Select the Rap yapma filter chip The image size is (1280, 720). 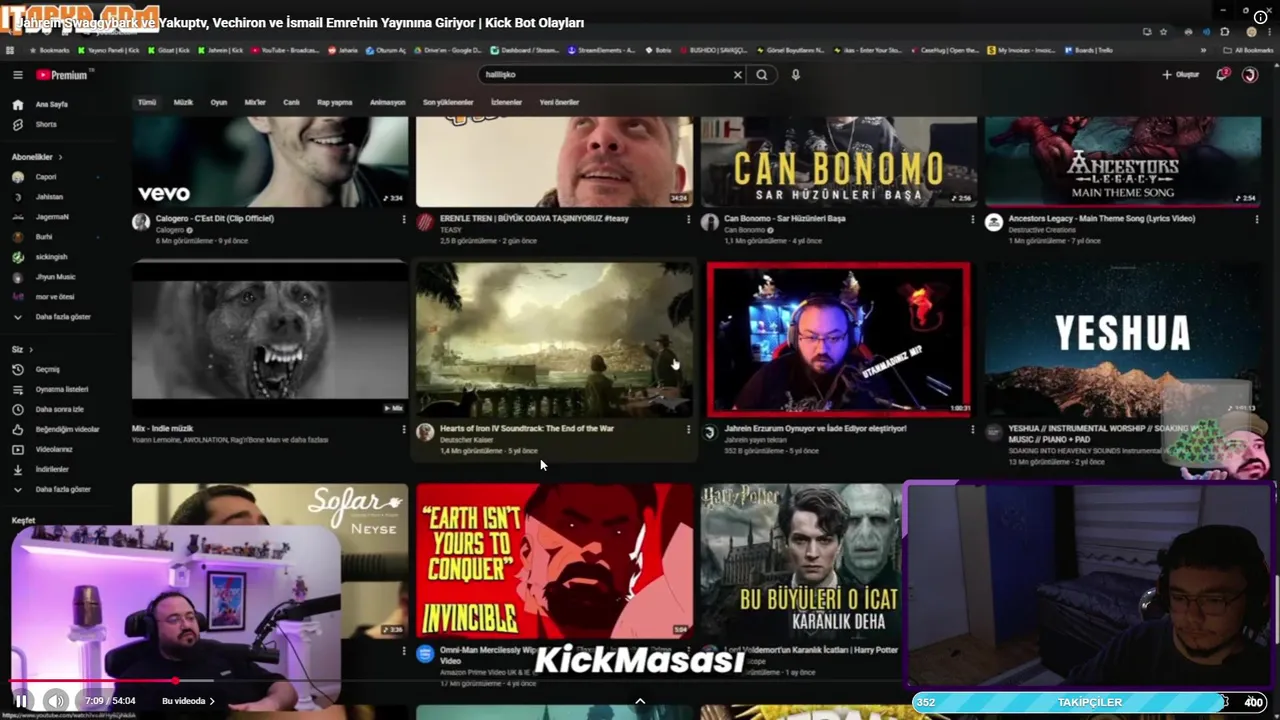point(334,102)
